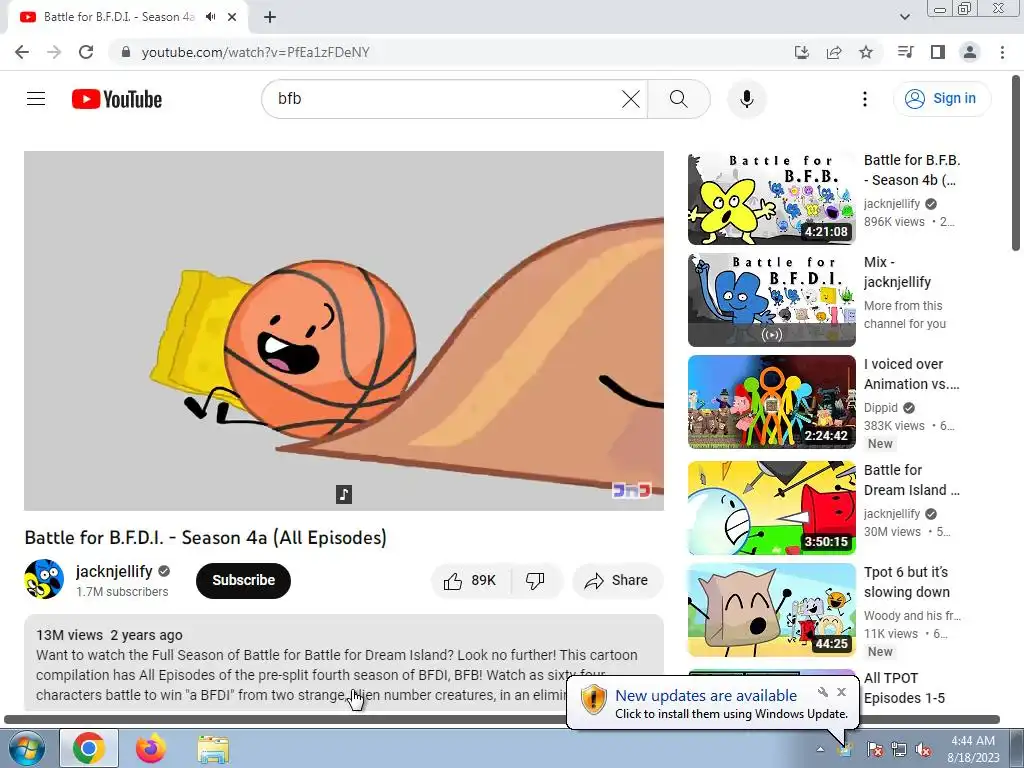The image size is (1024, 768).
Task: Reload the page
Action: click(x=86, y=52)
